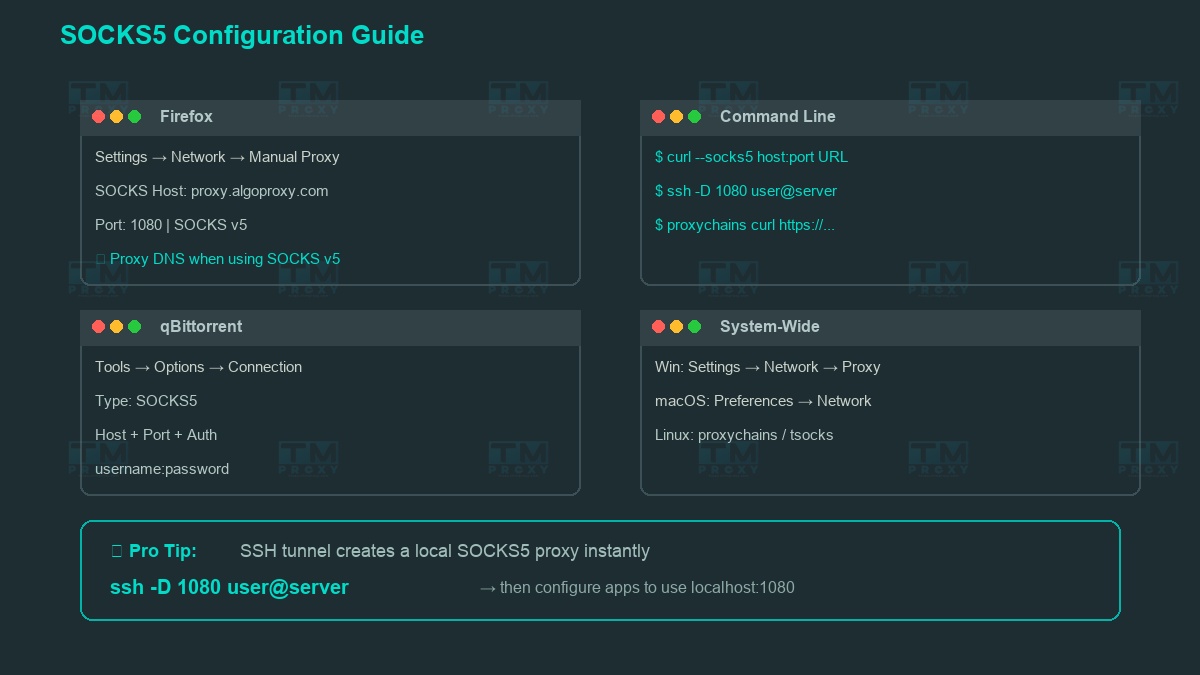Click the red dot in System-Wide panel
The image size is (1200, 675).
(658, 327)
